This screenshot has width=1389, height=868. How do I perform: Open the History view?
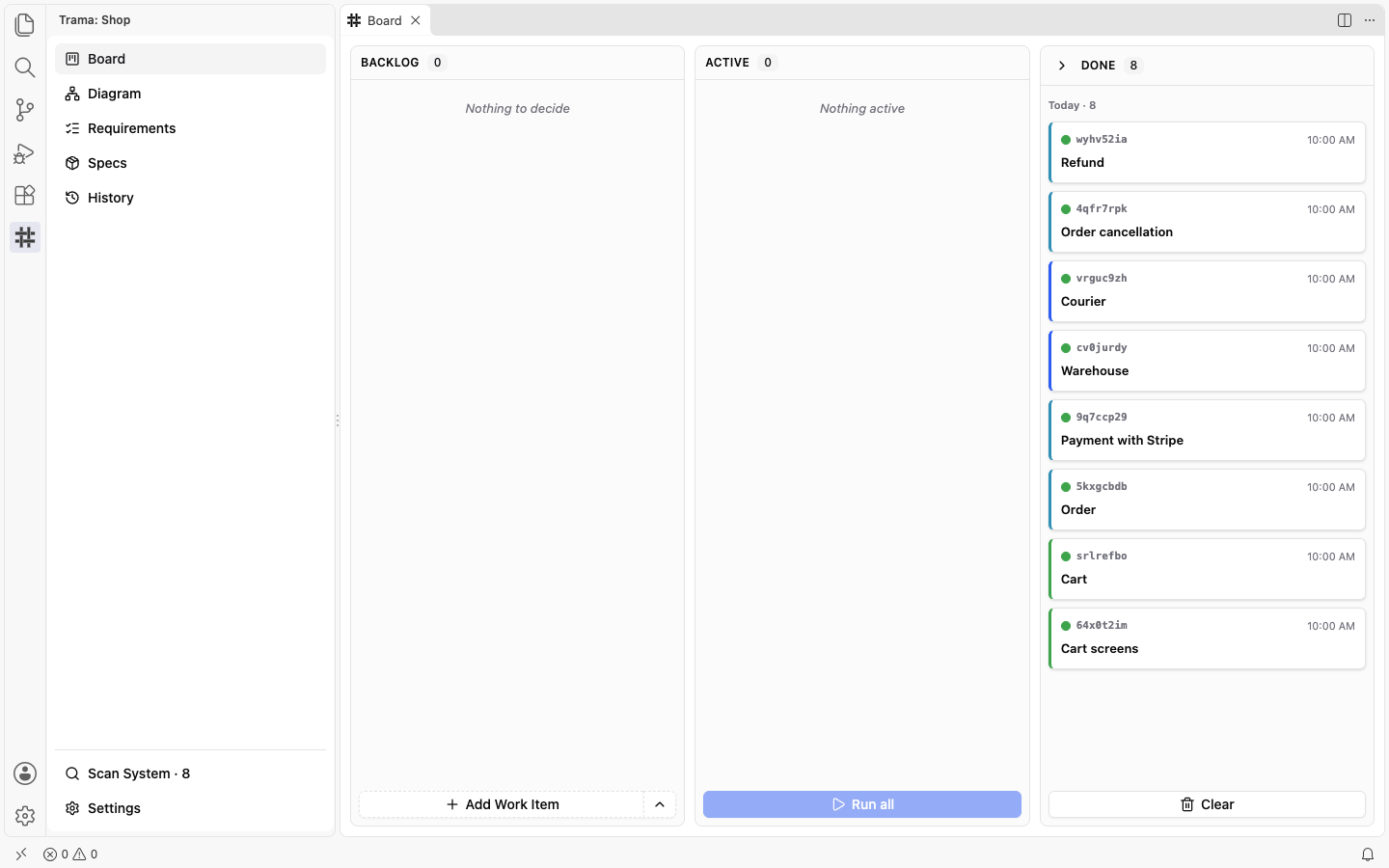click(190, 198)
